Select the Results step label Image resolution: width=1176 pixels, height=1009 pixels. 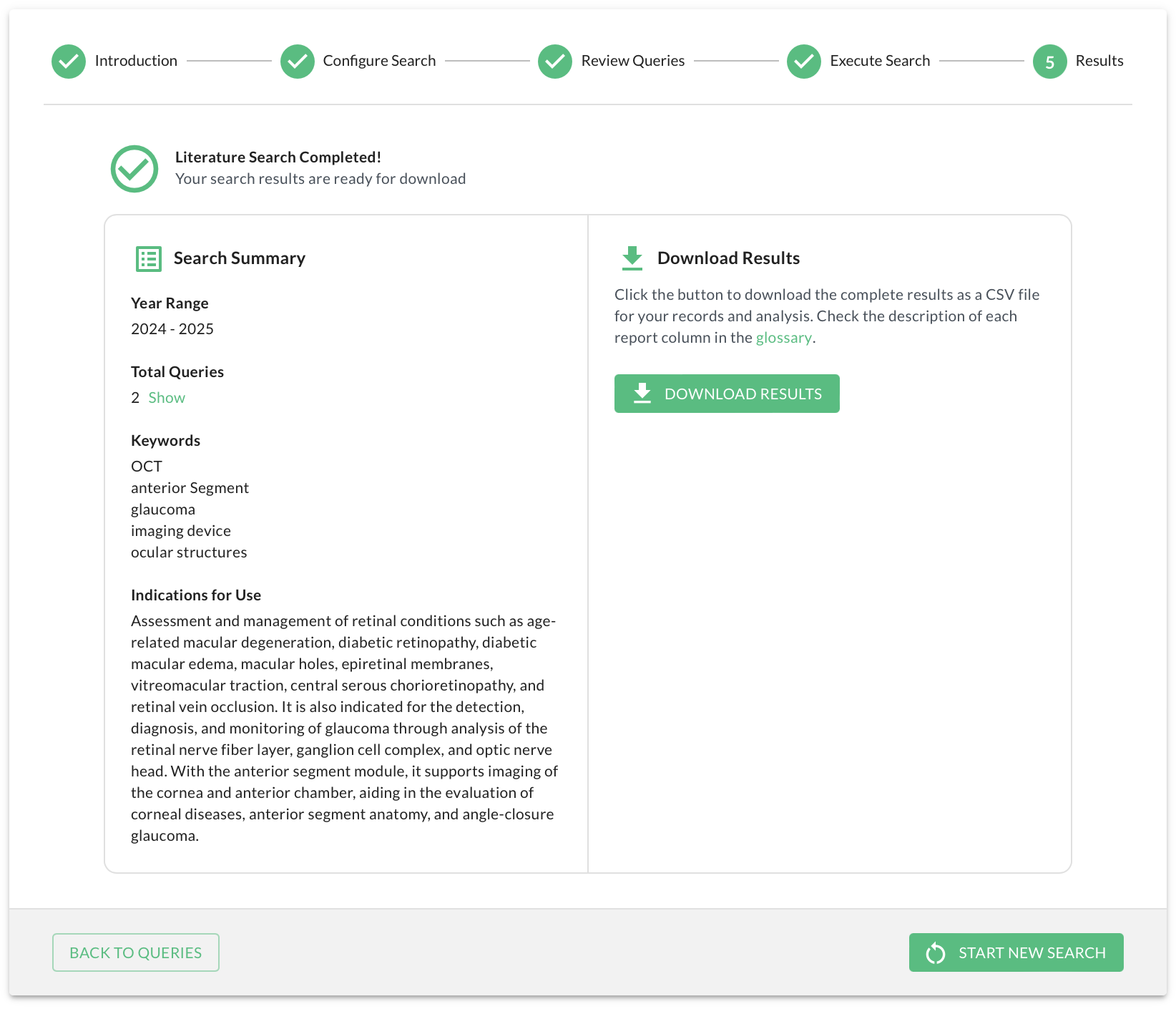[x=1099, y=61]
